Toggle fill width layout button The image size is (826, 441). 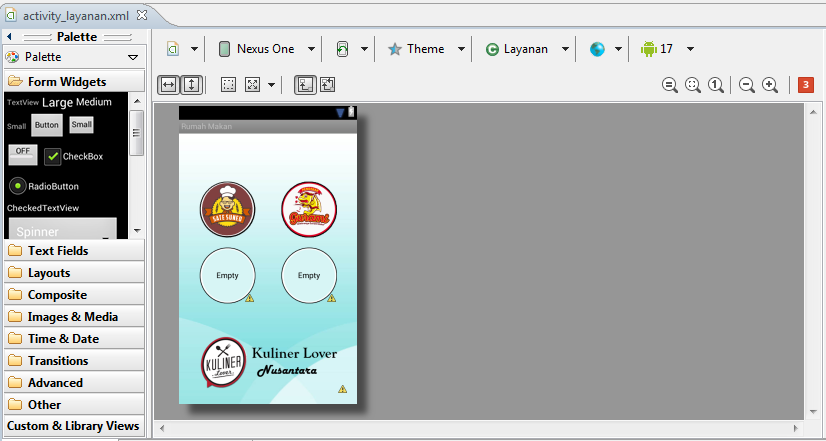pyautogui.click(x=168, y=85)
